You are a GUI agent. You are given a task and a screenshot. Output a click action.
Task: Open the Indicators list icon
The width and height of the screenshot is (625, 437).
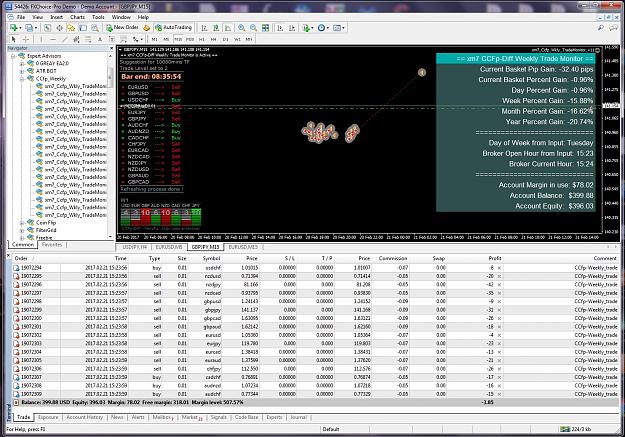[306, 28]
